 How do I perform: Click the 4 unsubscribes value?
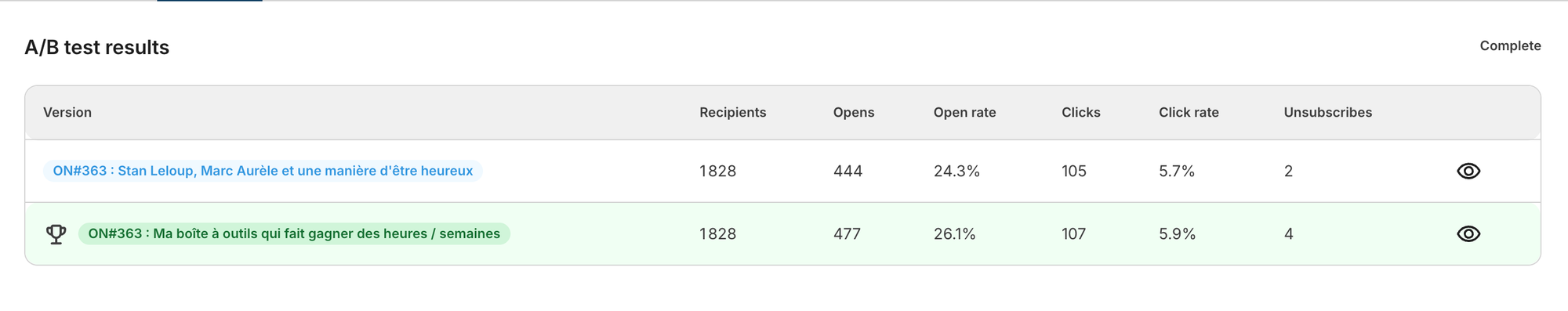[1289, 233]
